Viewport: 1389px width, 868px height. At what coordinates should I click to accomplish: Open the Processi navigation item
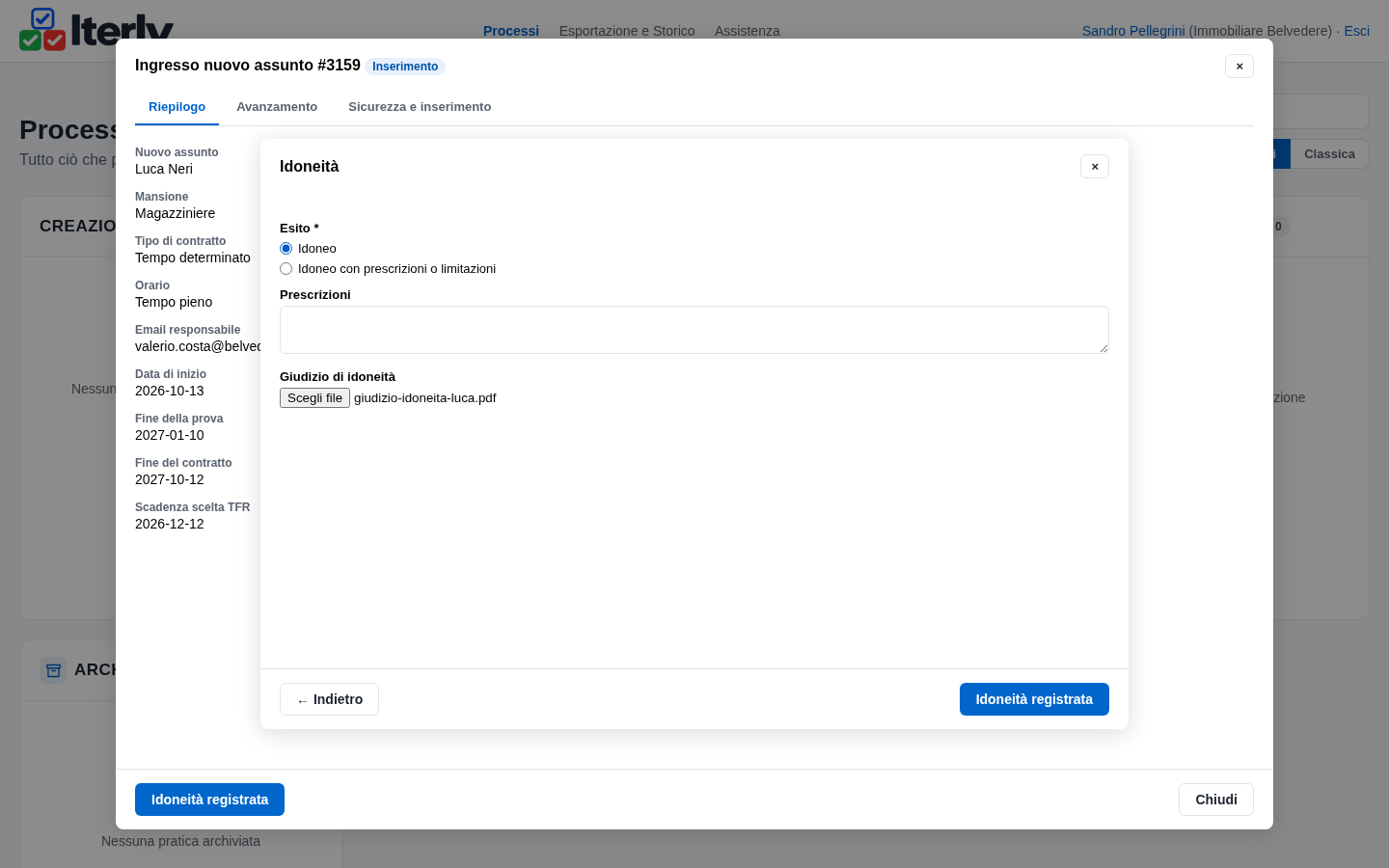[511, 31]
